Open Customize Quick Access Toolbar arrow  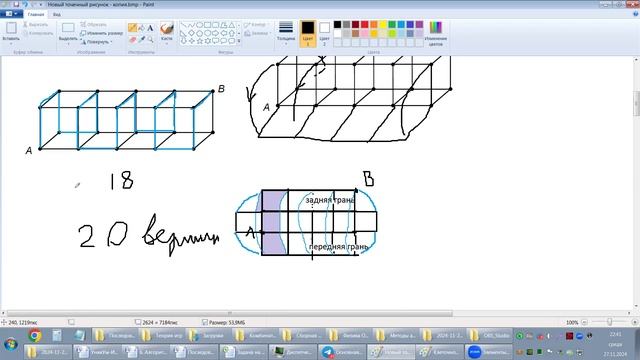point(40,4)
